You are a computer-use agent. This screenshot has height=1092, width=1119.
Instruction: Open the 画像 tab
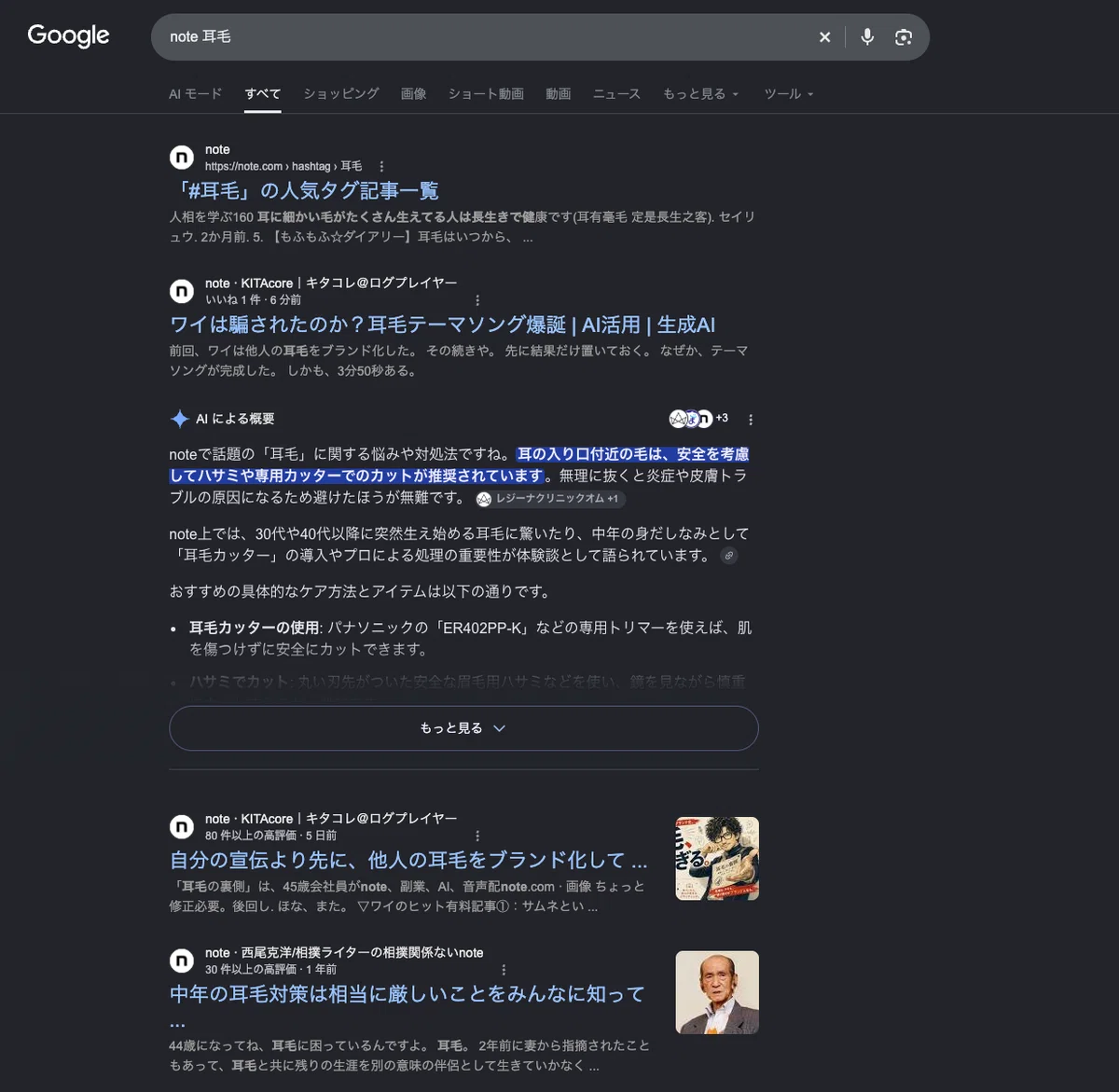[x=414, y=93]
